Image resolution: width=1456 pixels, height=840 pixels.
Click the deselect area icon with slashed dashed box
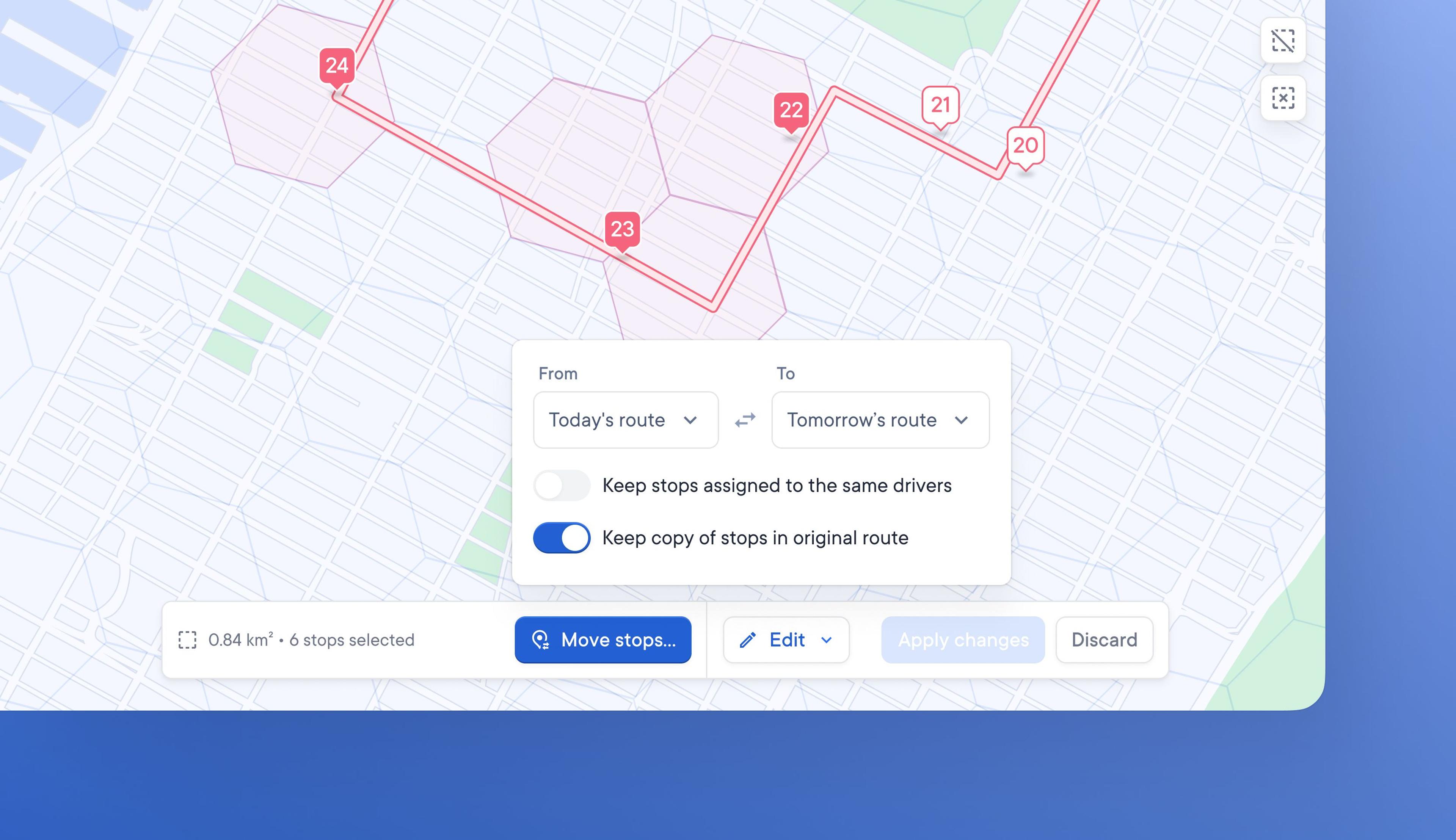tap(1283, 41)
